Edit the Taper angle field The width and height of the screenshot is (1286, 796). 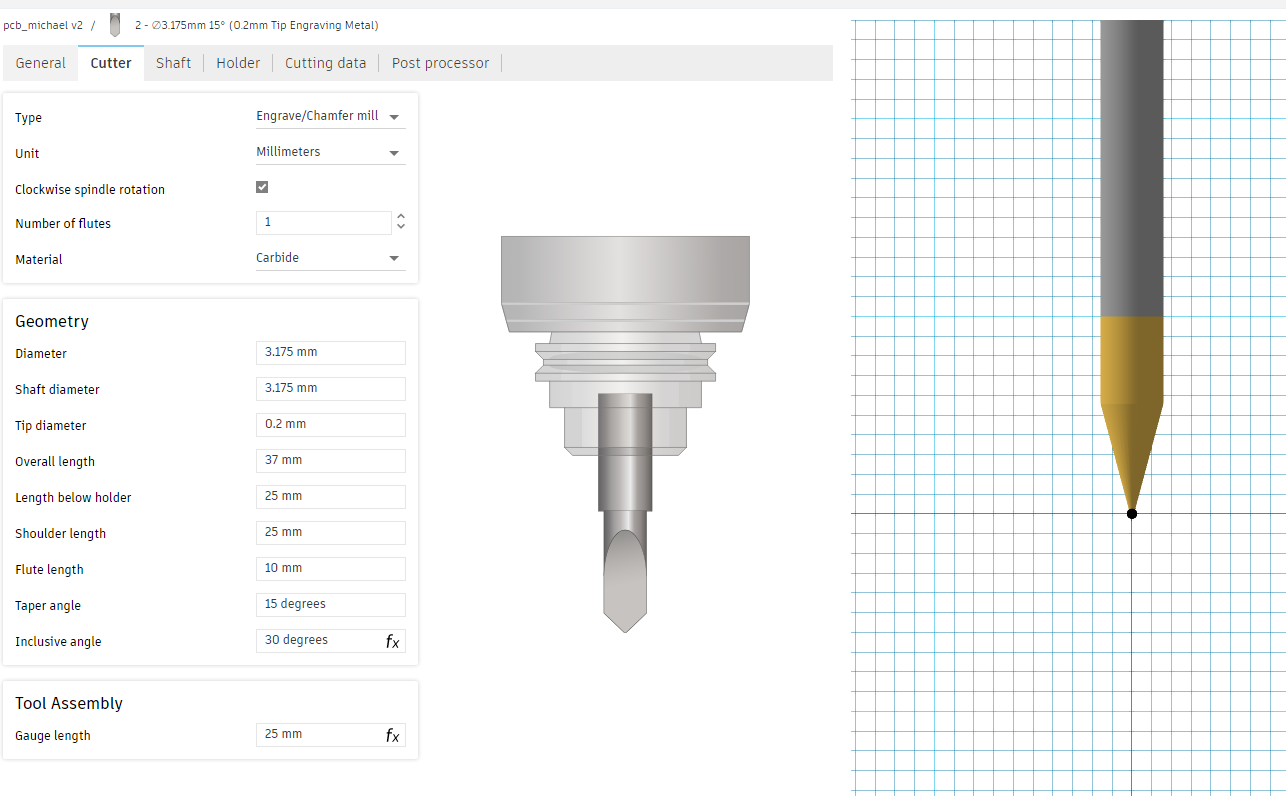pos(331,605)
